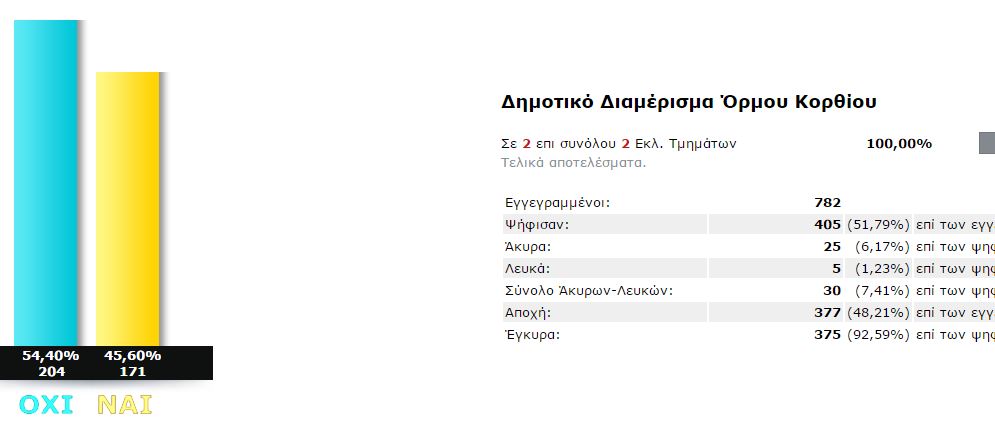Select the Ψήφισαν row
Image resolution: width=995 pixels, height=423 pixels.
click(749, 225)
